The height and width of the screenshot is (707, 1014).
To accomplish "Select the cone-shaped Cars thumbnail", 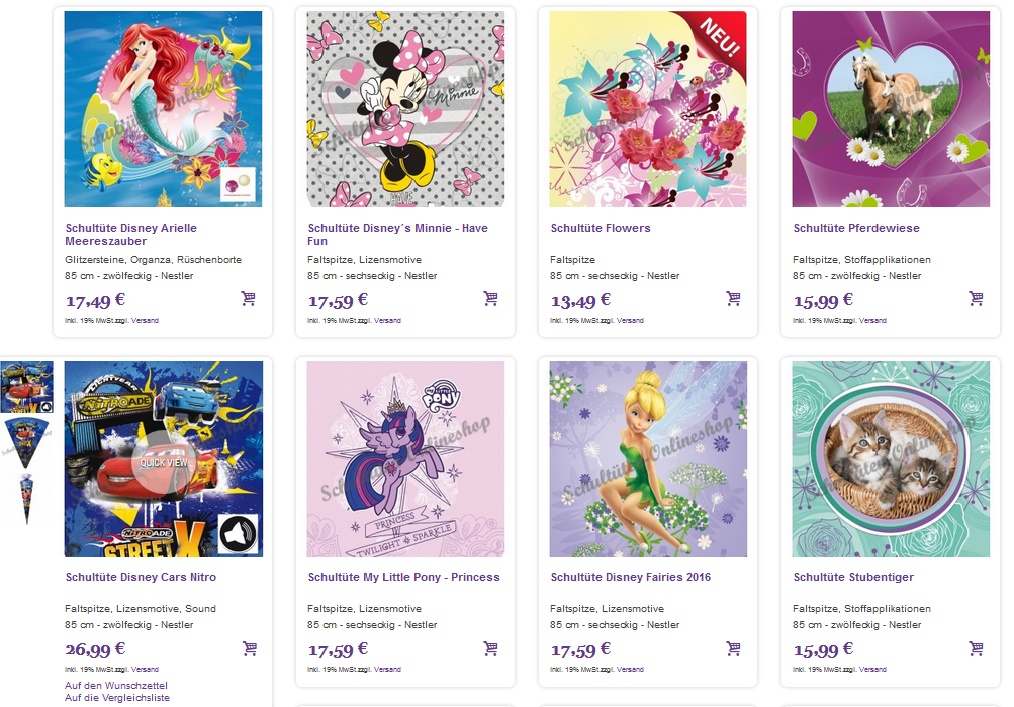I will click(x=27, y=440).
